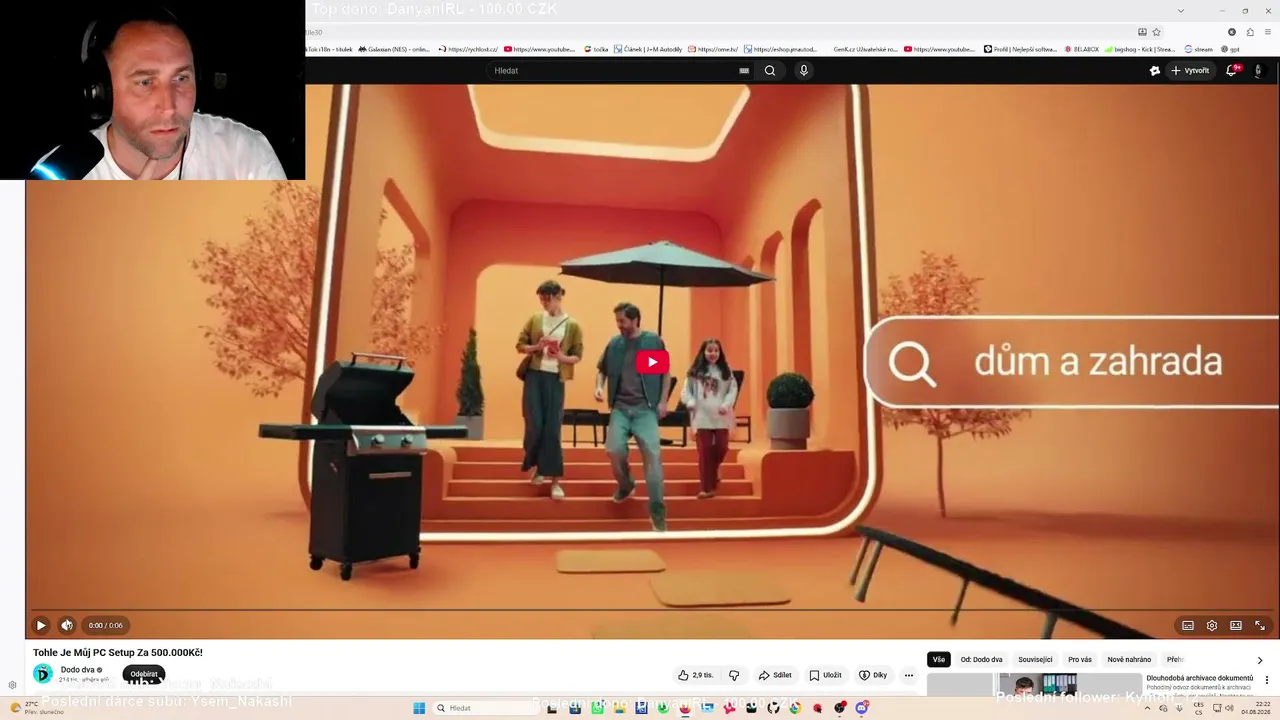Unmute the video using the volume icon

[x=67, y=626]
